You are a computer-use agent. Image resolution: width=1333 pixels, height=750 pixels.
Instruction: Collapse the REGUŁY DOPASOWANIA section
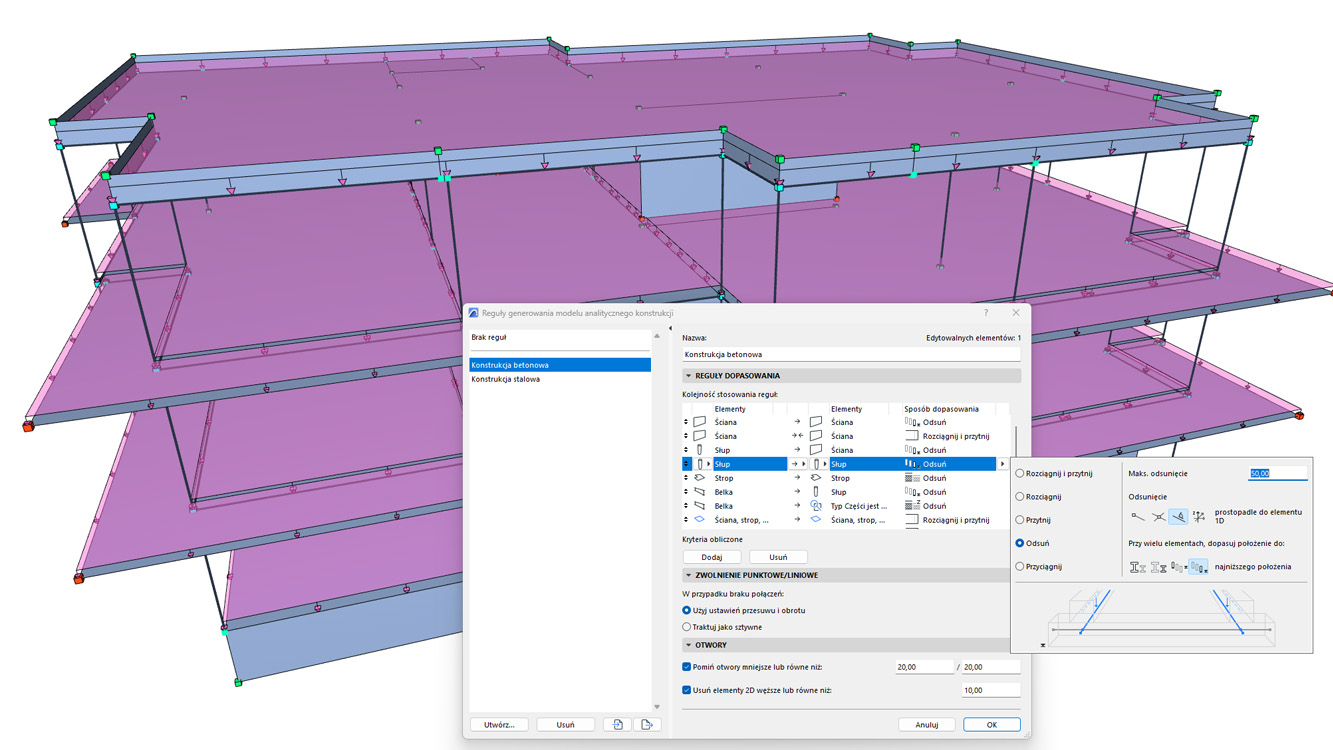(690, 375)
